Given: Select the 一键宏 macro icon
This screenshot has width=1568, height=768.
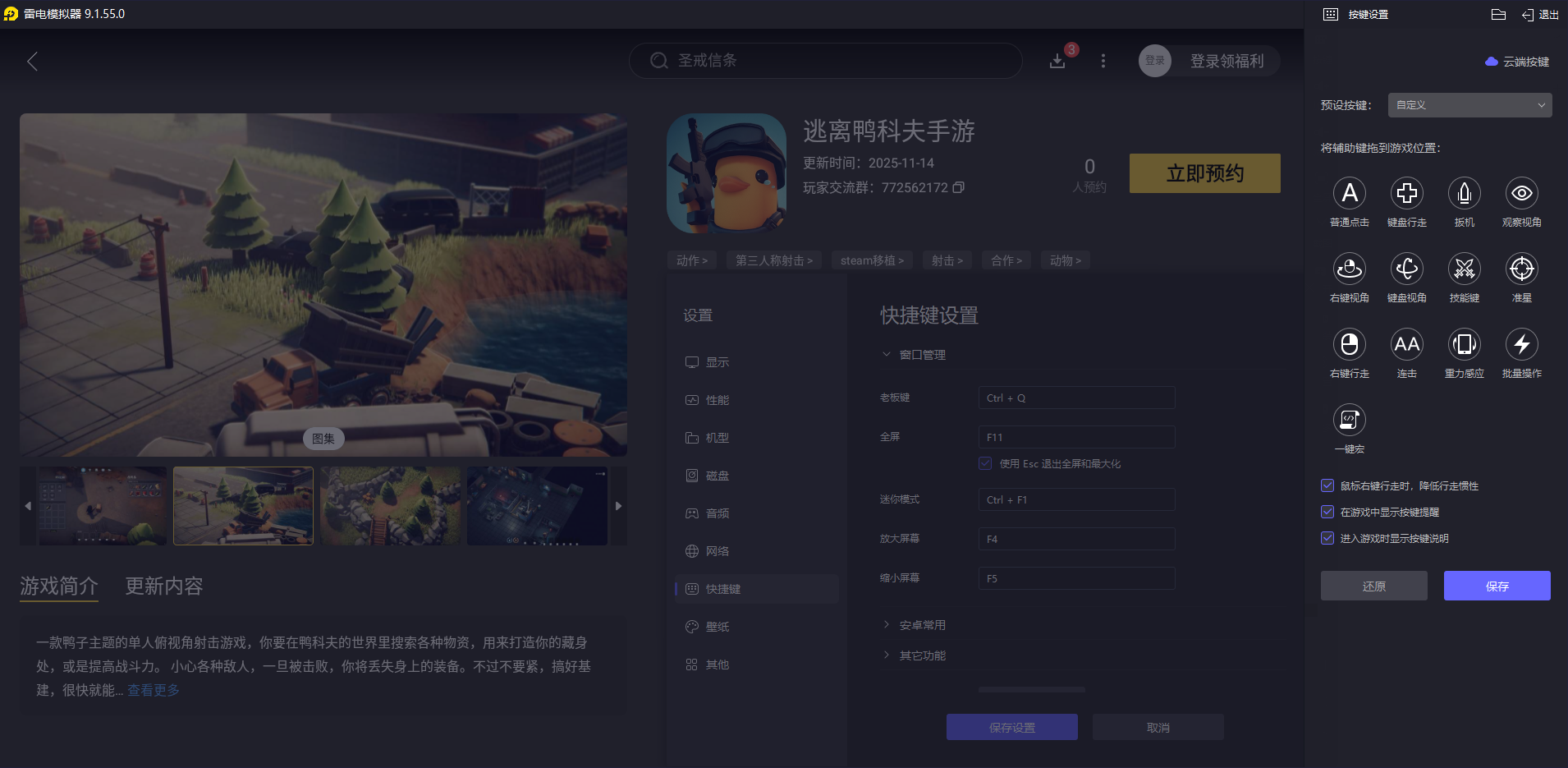Looking at the screenshot, I should 1349,420.
